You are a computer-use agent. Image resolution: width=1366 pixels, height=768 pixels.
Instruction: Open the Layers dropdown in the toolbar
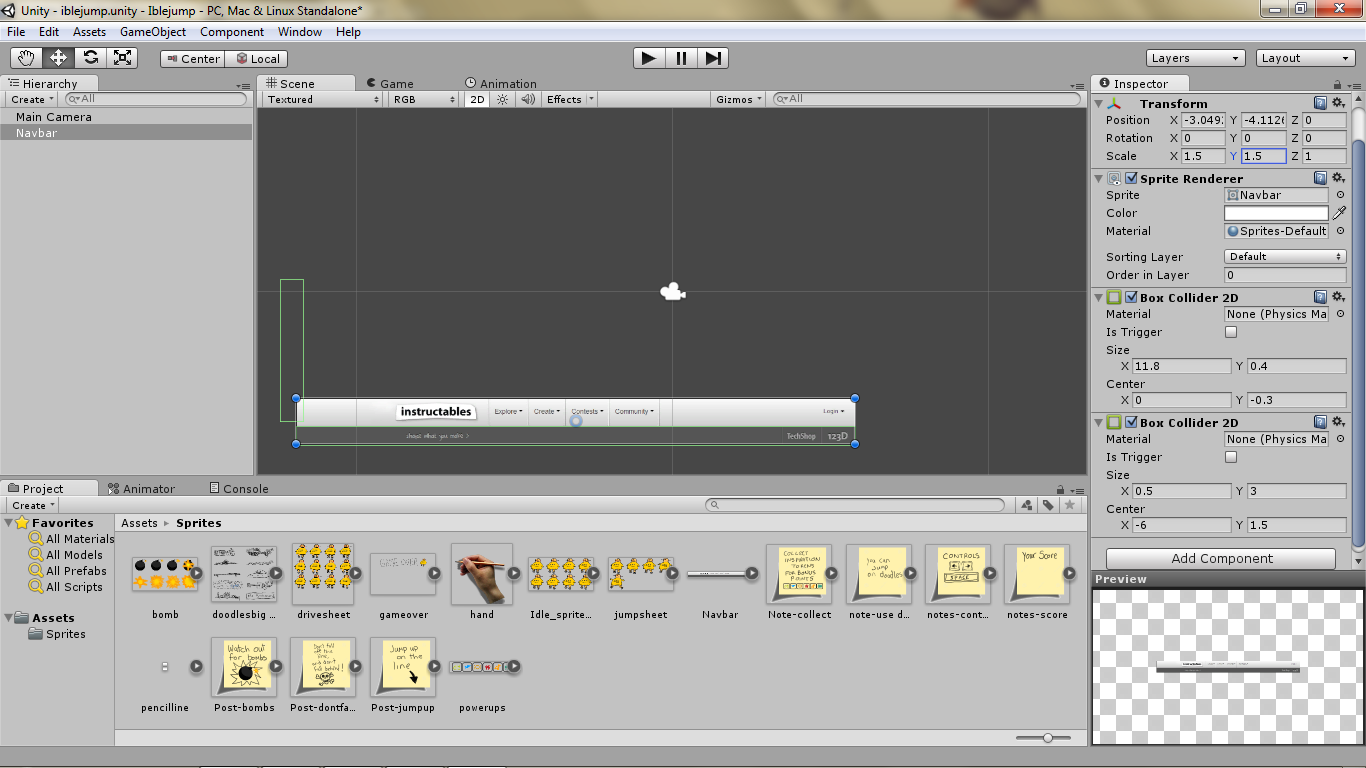tap(1195, 58)
